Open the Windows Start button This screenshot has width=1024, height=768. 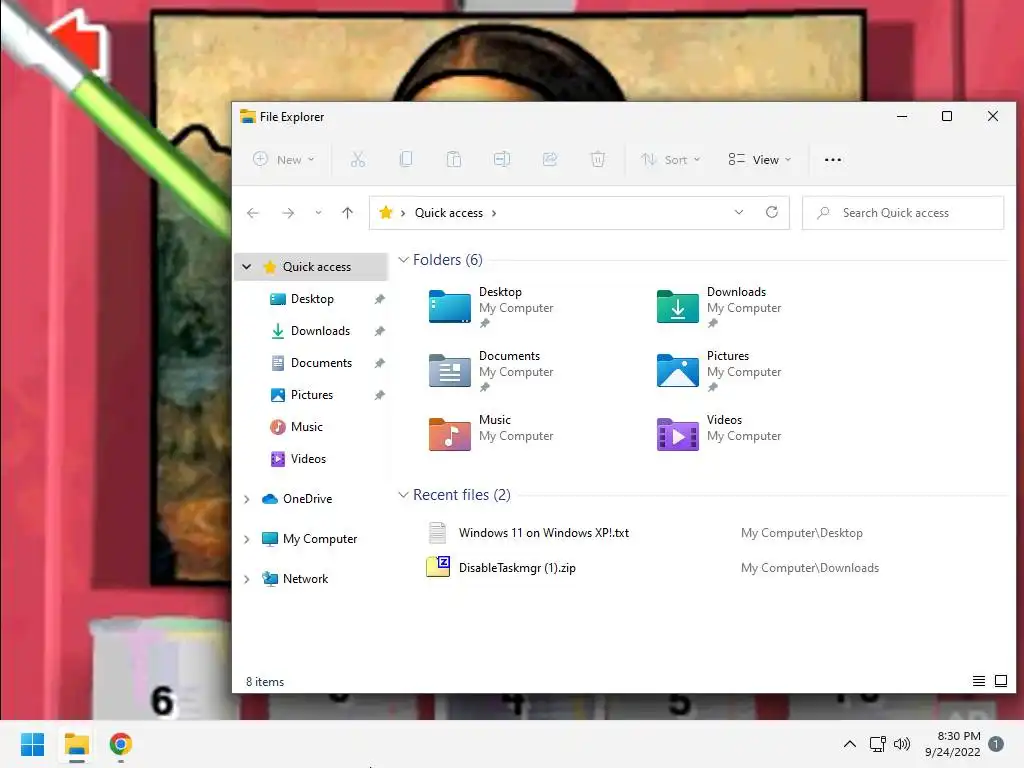point(33,744)
